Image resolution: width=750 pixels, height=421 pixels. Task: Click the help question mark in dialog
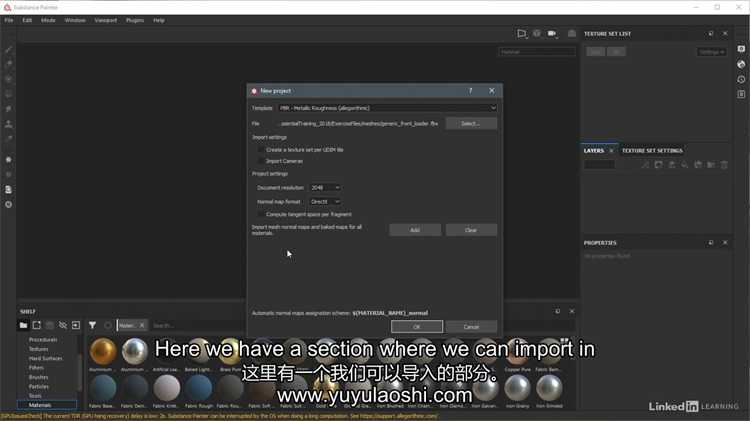point(471,90)
